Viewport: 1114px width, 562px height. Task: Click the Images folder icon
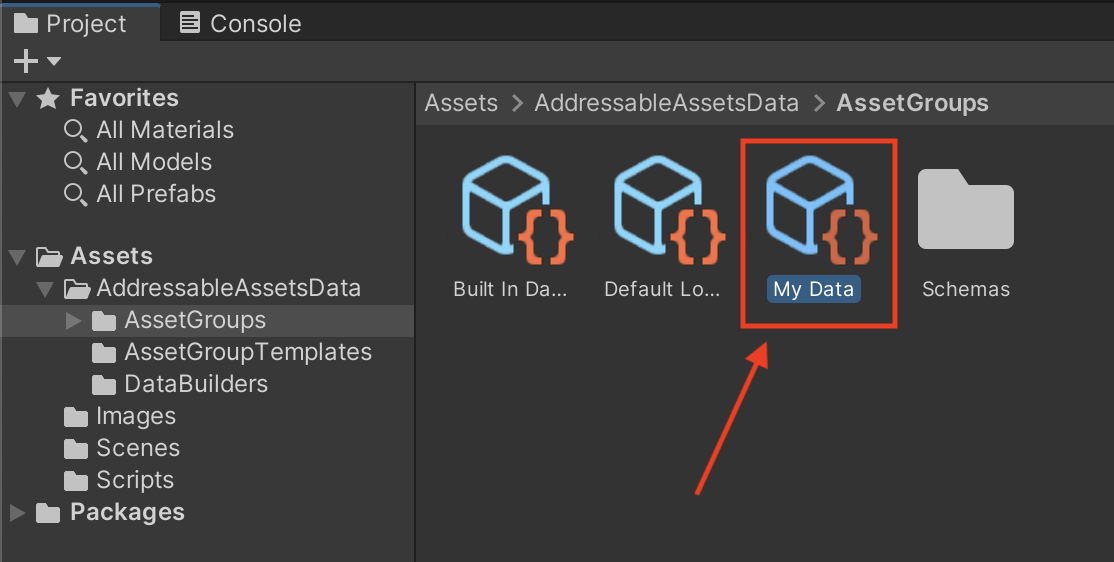[x=76, y=417]
